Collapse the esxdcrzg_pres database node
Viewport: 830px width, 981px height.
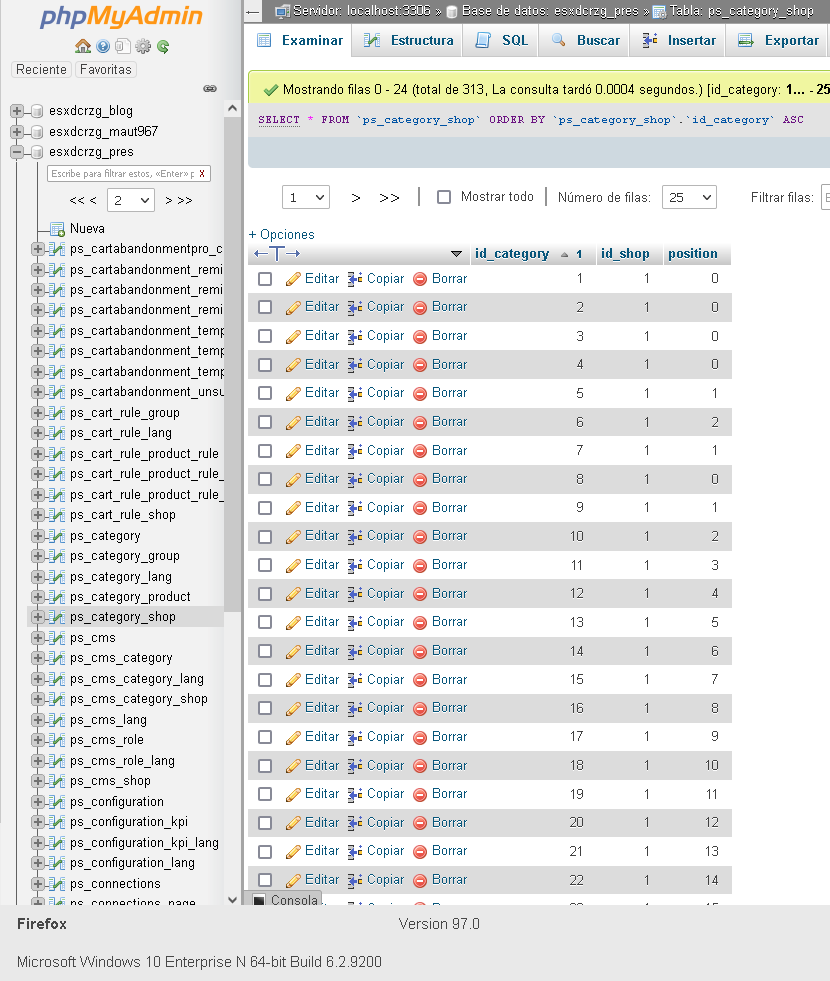coord(17,152)
